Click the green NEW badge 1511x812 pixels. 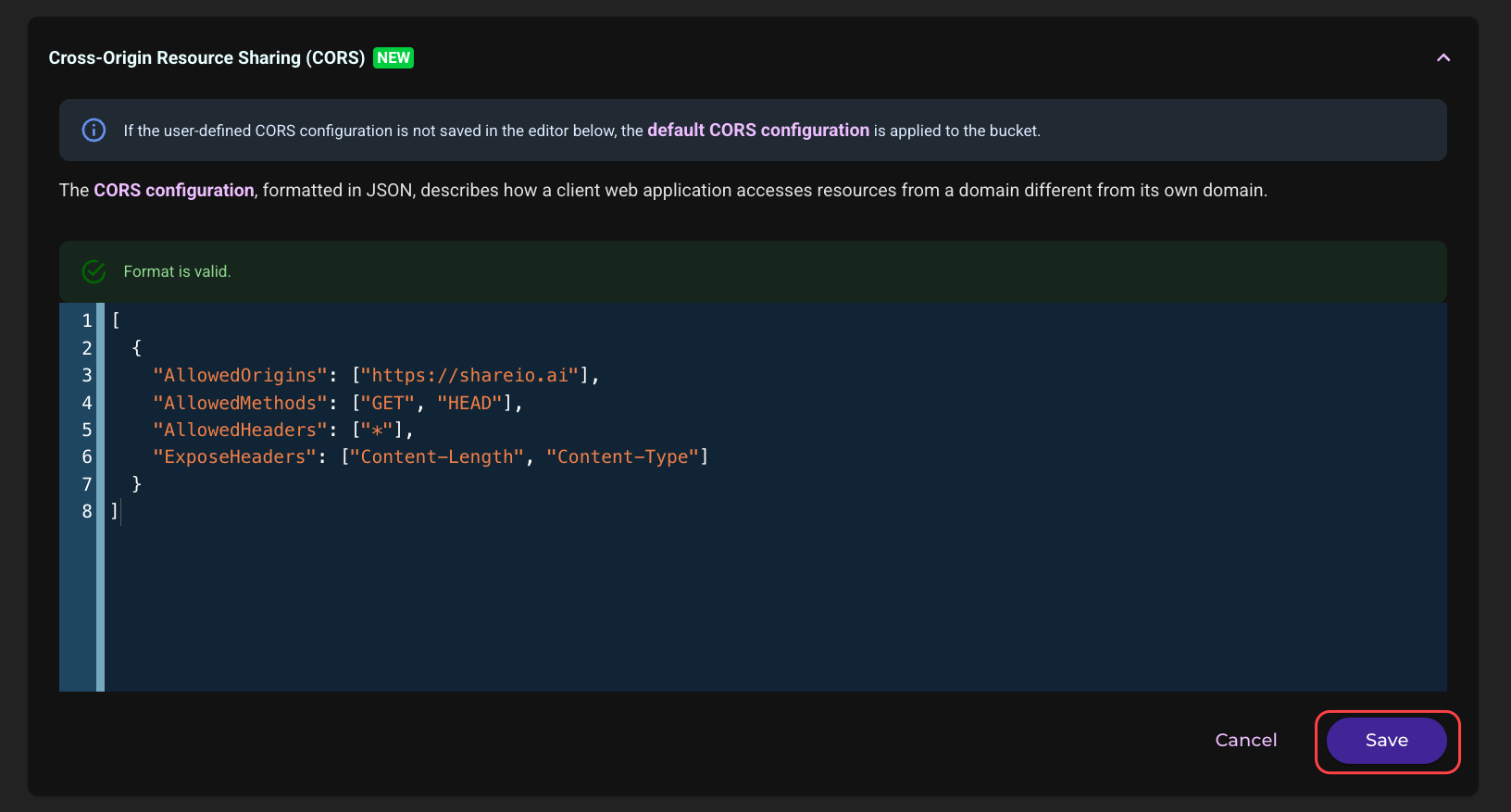[x=393, y=57]
